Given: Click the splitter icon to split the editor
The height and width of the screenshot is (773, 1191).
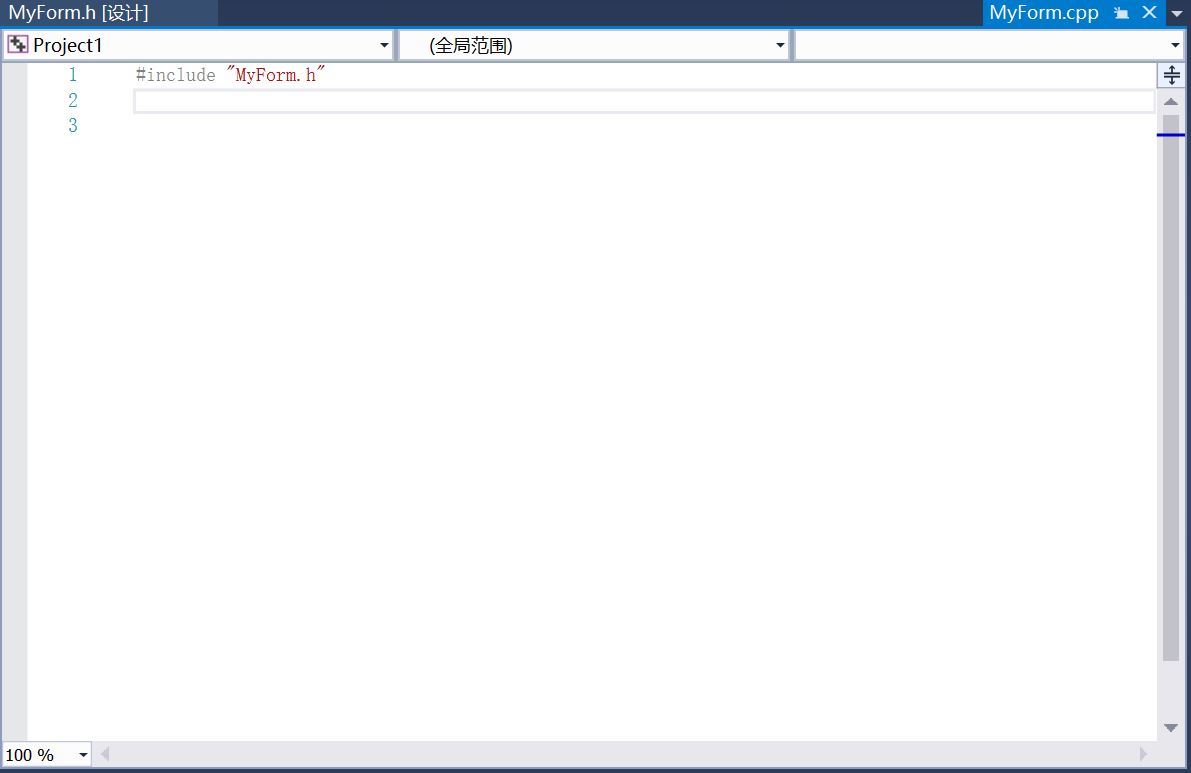Looking at the screenshot, I should [x=1171, y=74].
